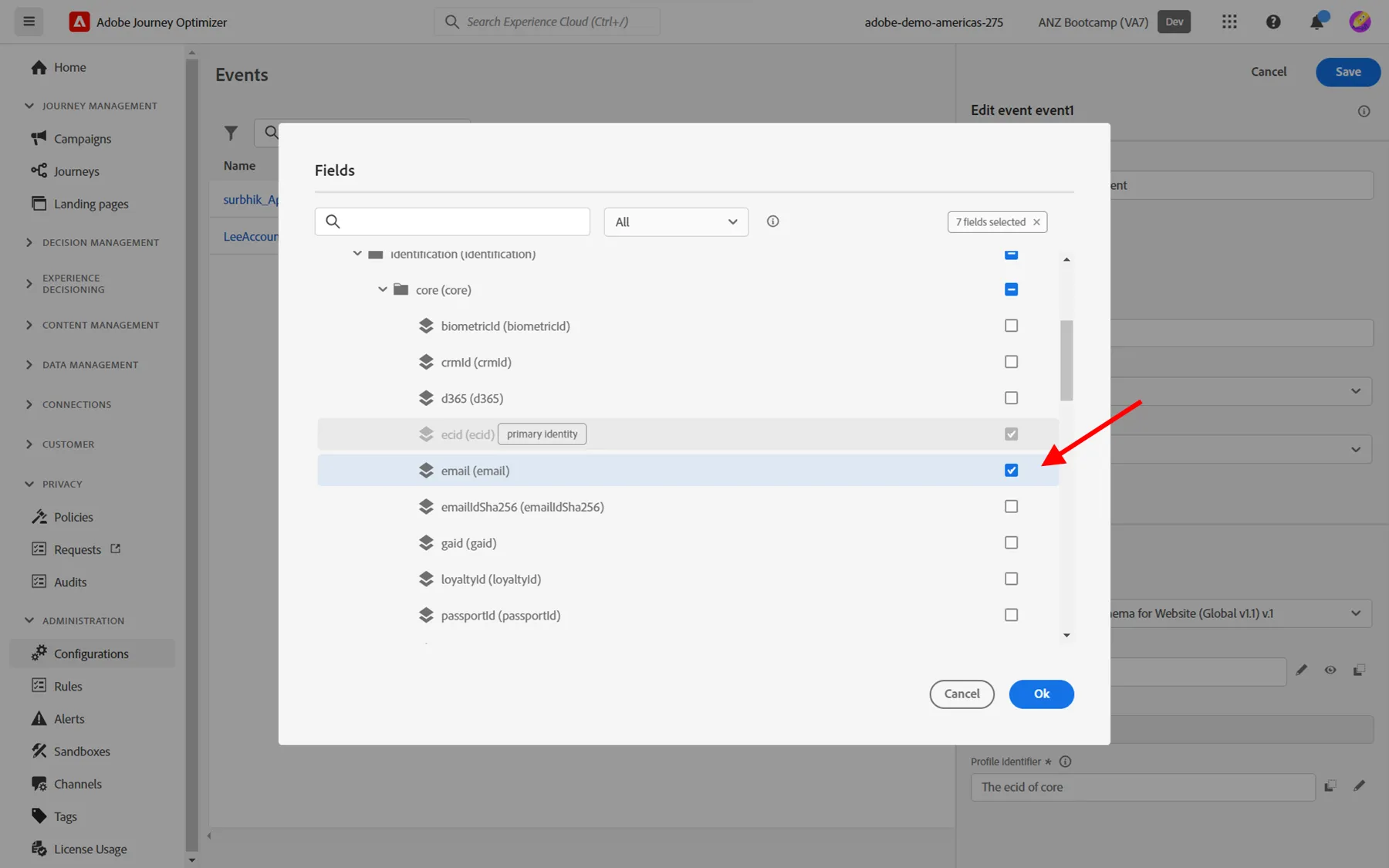Click the filter funnel icon on Events
1389x868 pixels.
[231, 133]
